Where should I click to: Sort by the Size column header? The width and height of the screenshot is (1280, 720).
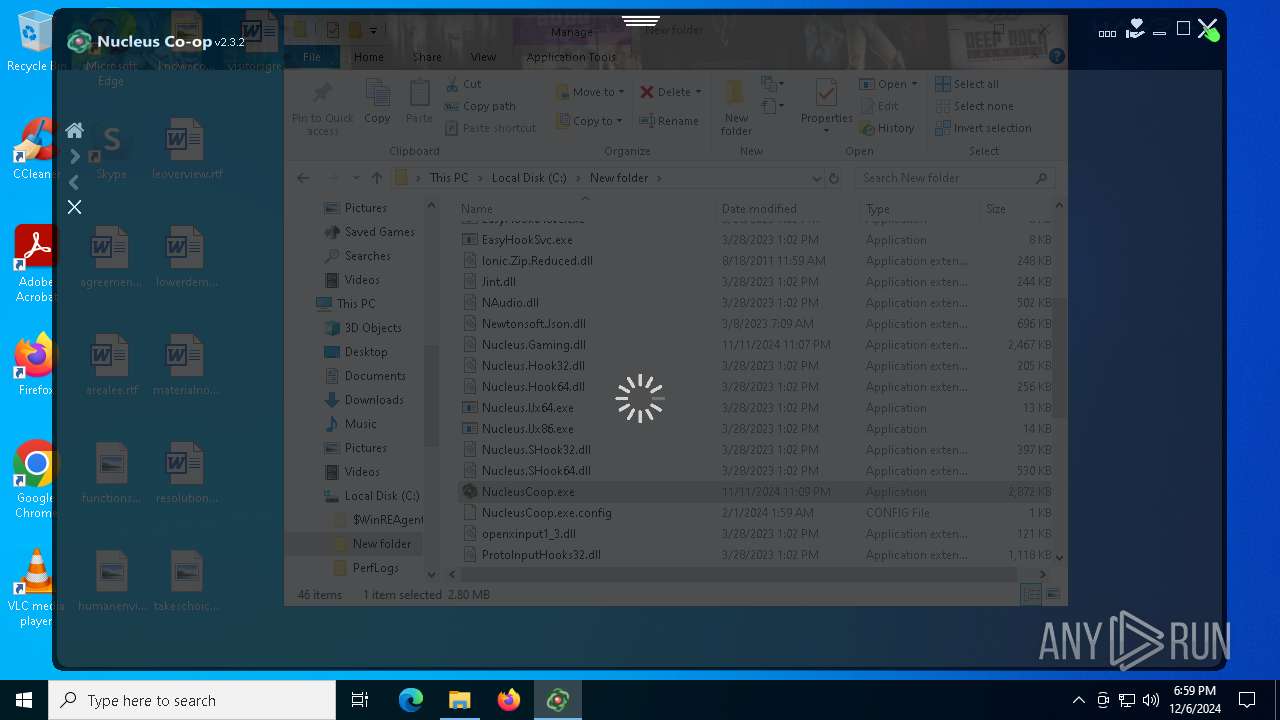[x=1016, y=209]
